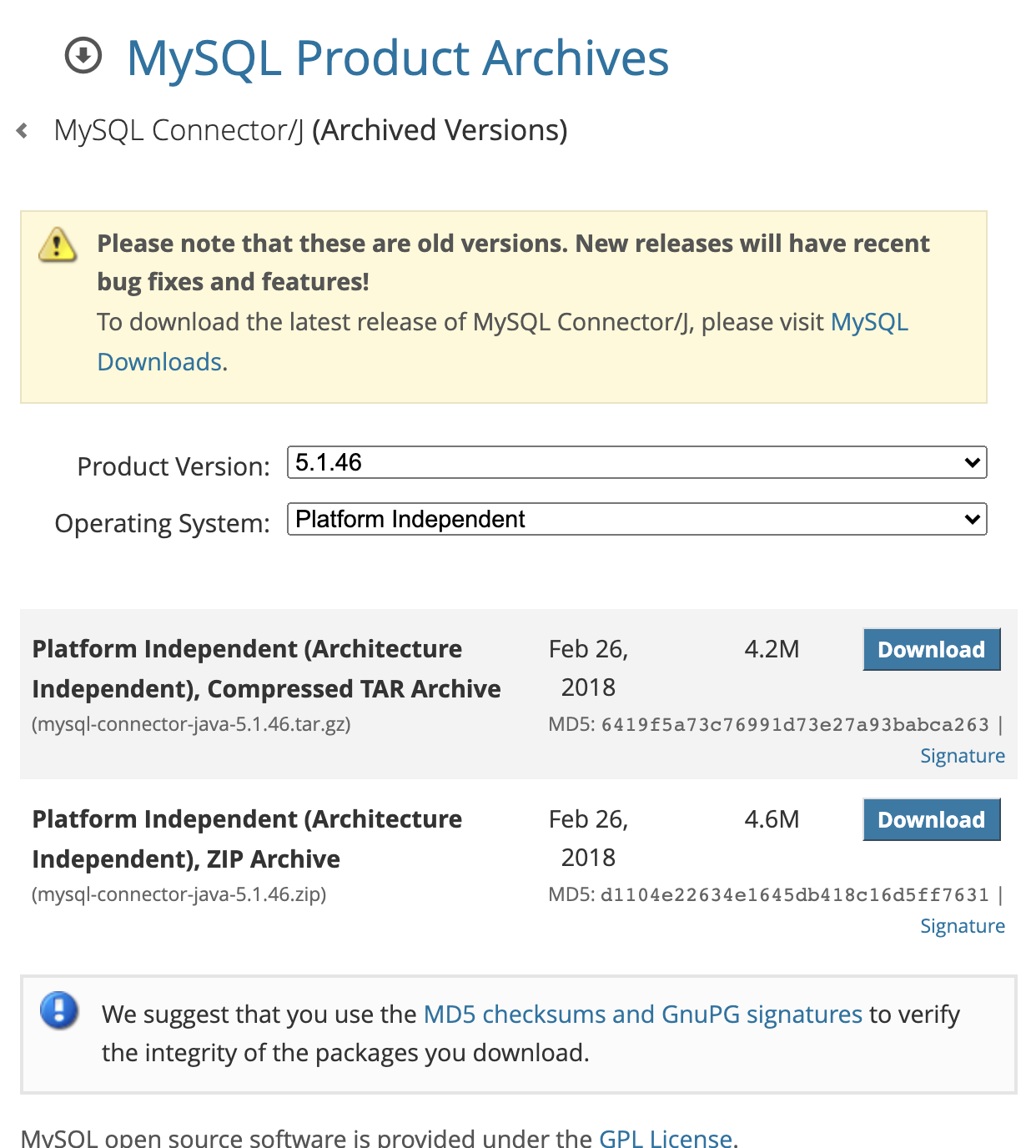Click the download circle icon beside the page title
This screenshot has height=1148, width=1036.
(83, 57)
